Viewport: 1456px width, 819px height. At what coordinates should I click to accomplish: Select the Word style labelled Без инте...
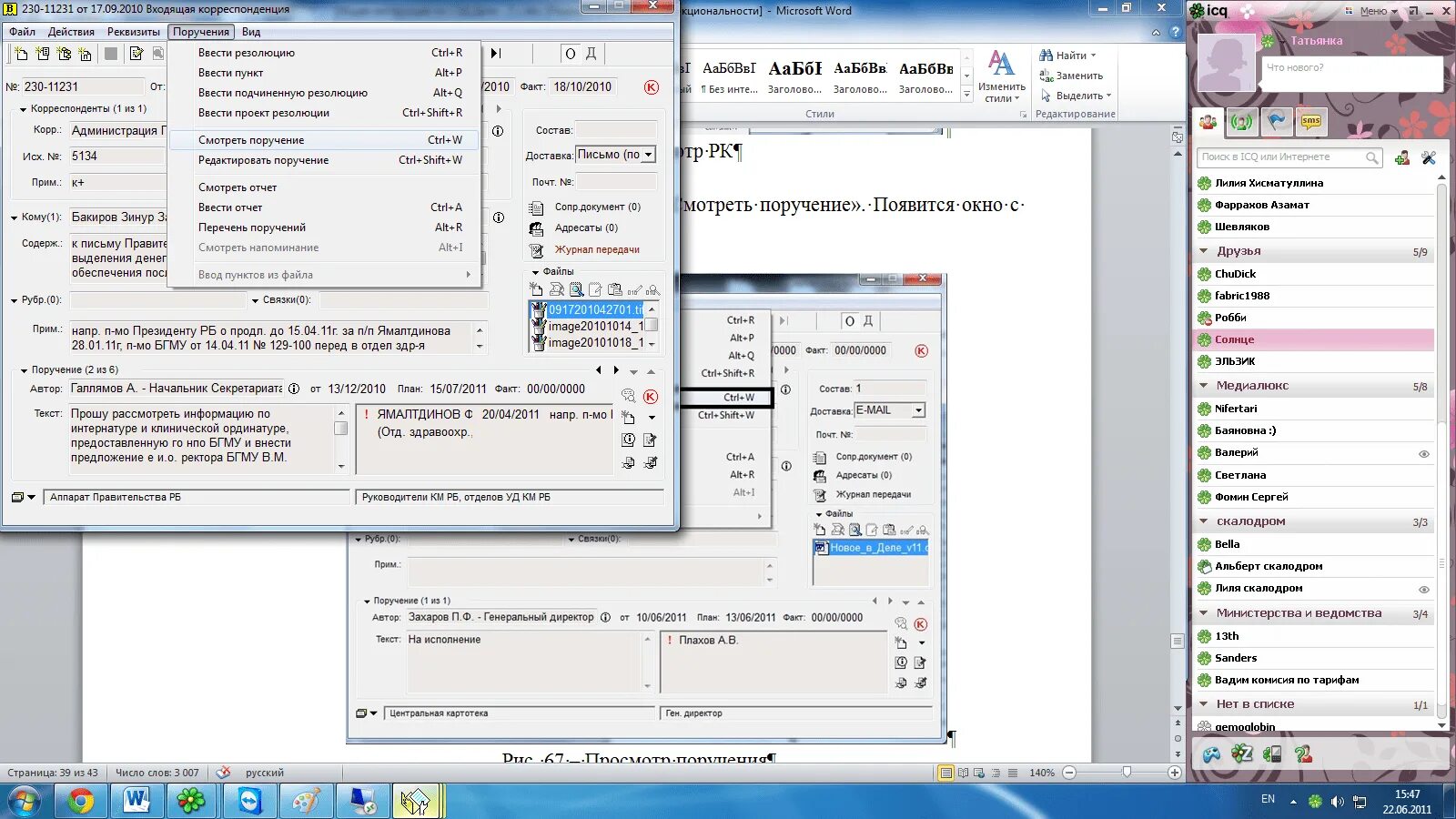730,76
